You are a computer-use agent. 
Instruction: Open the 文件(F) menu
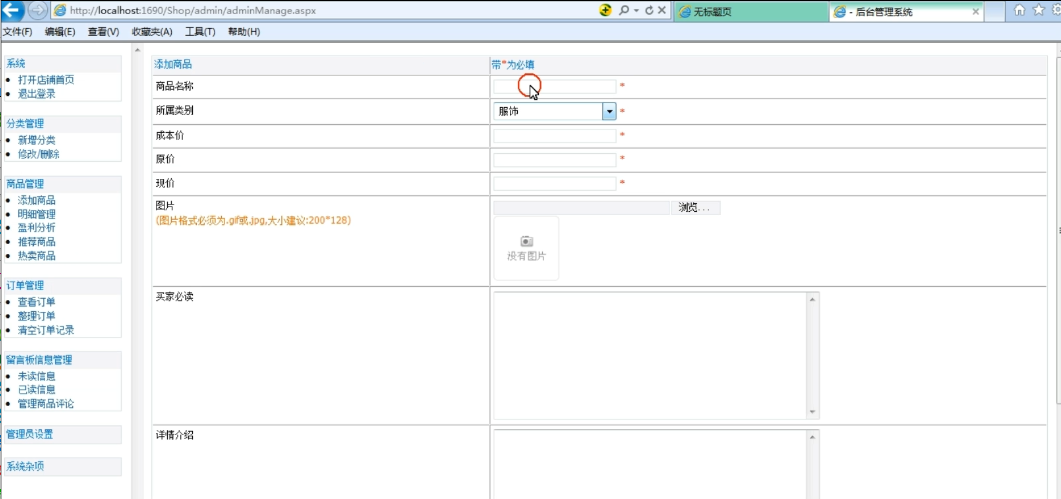(17, 32)
